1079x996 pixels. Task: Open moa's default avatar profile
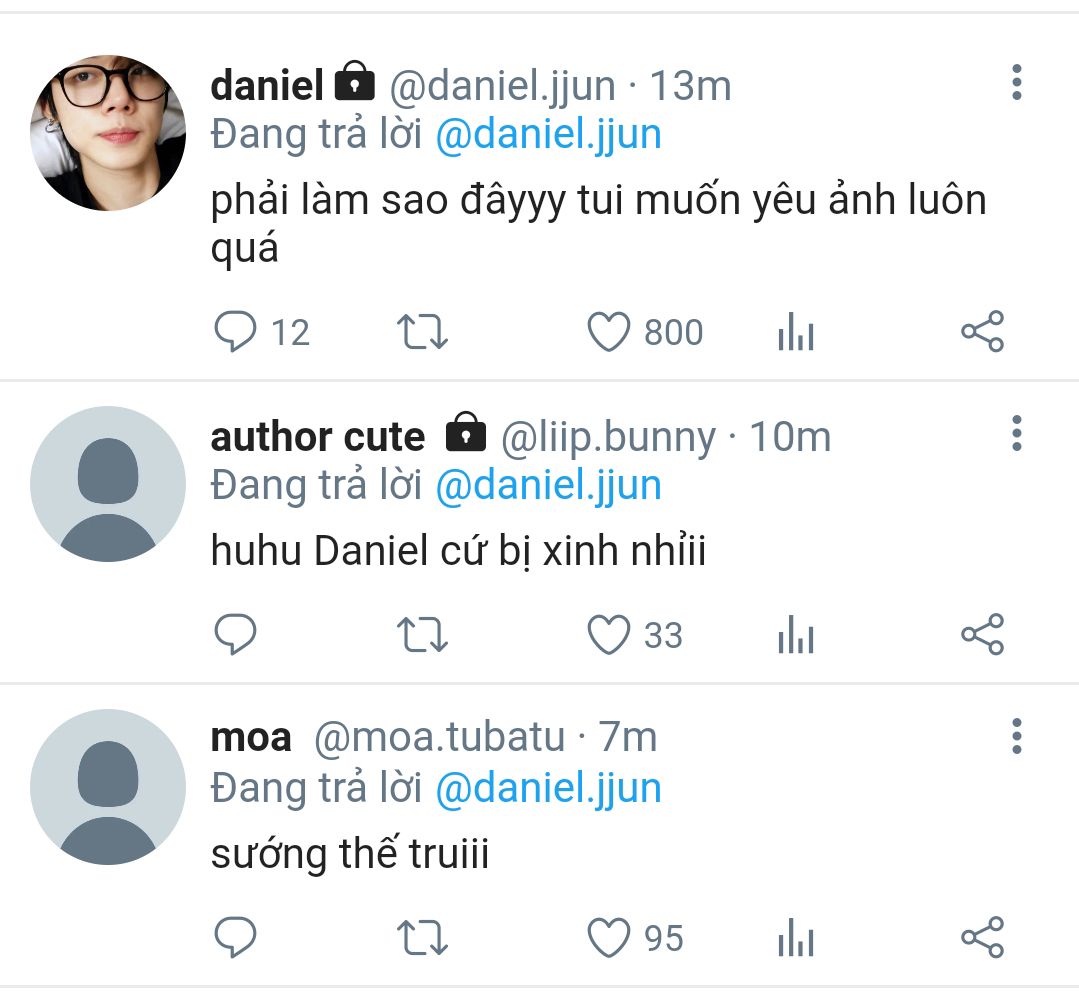pyautogui.click(x=108, y=787)
